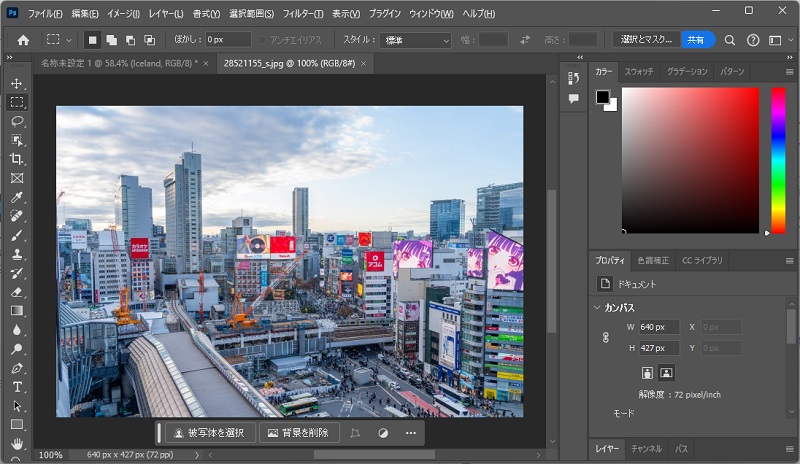Swap width and height arrows icon
The image size is (800, 464).
point(524,40)
